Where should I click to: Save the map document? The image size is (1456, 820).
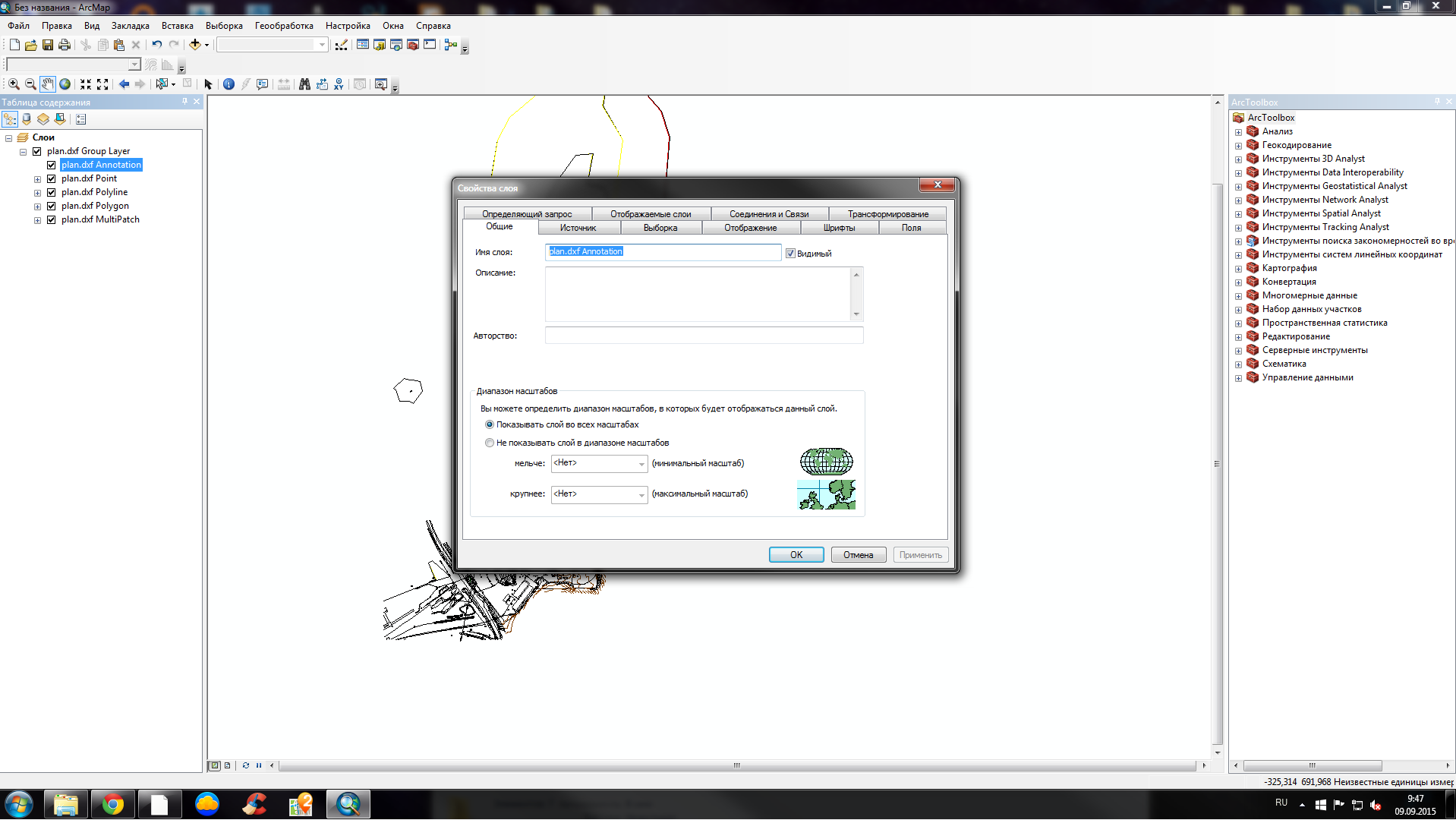click(48, 45)
